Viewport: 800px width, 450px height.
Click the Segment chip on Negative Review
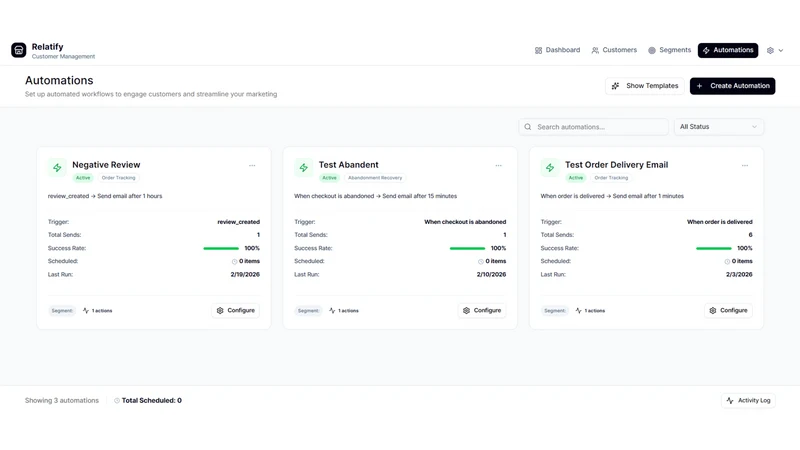62,311
